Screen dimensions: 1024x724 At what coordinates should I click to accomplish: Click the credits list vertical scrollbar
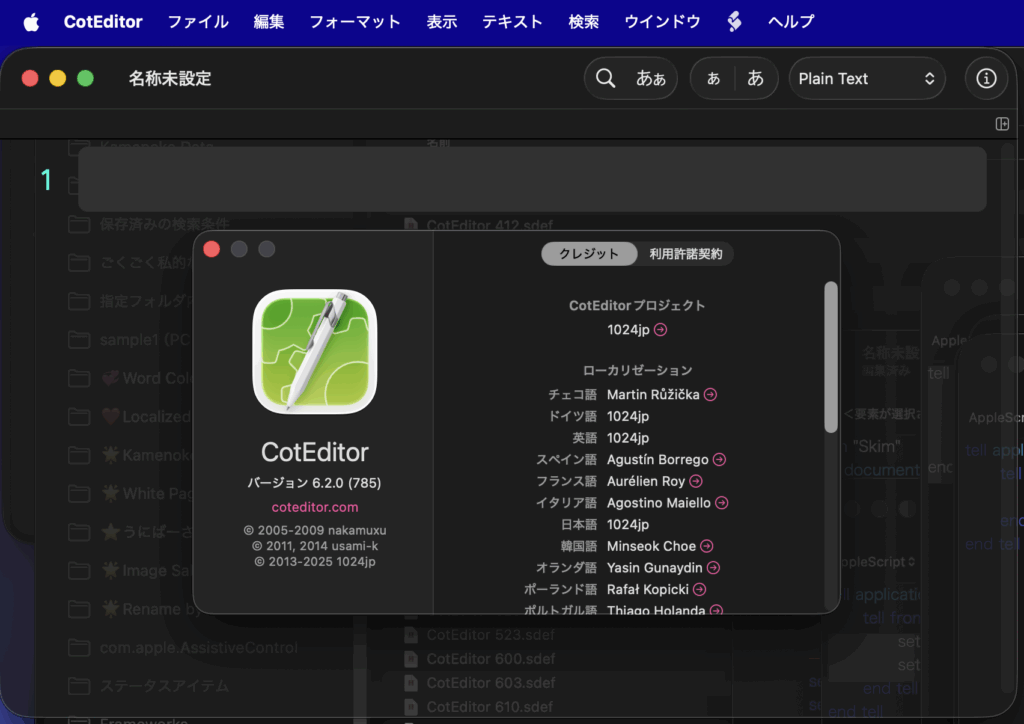pos(830,358)
